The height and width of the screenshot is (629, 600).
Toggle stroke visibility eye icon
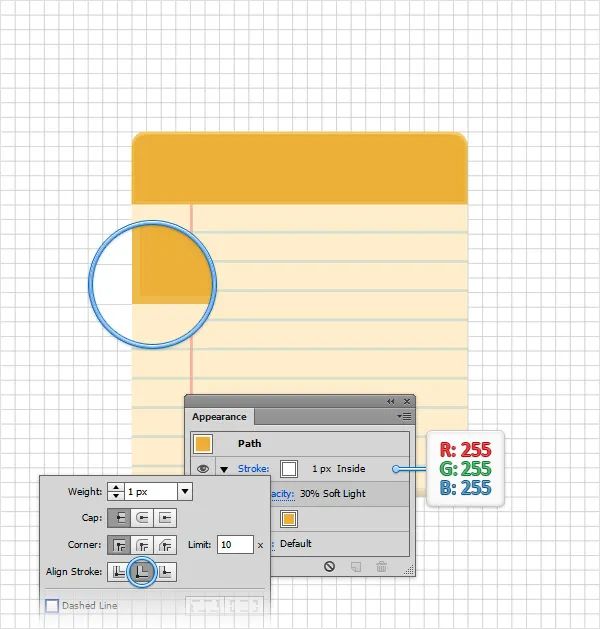coord(203,469)
